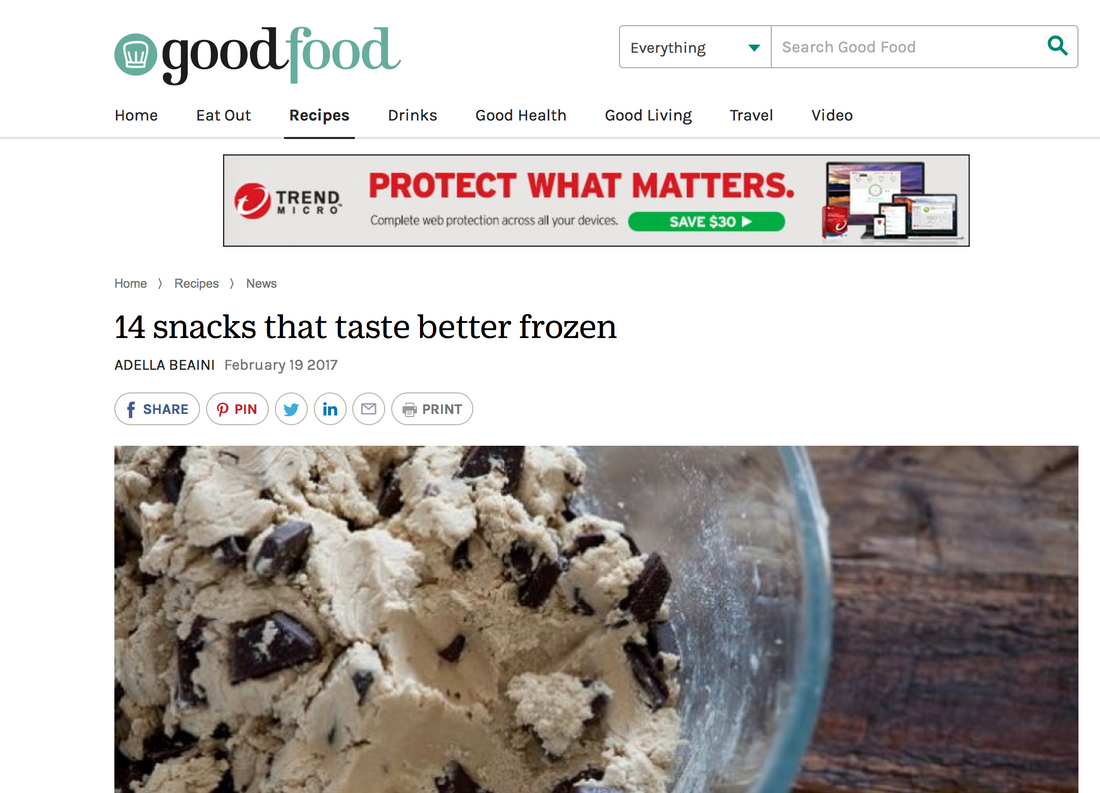Email this article via envelope icon
This screenshot has height=793, width=1100.
coord(368,409)
